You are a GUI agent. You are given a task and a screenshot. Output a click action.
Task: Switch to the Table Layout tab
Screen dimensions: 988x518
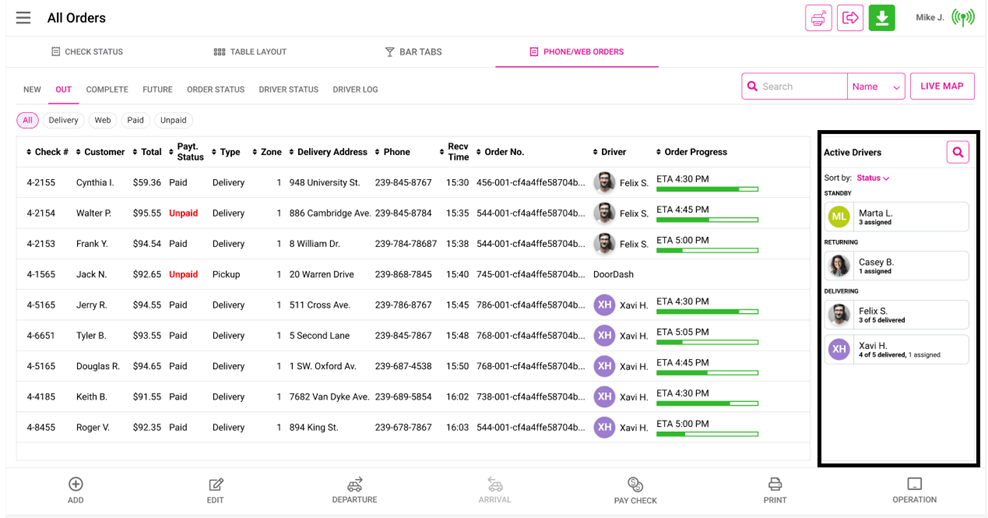click(x=250, y=52)
